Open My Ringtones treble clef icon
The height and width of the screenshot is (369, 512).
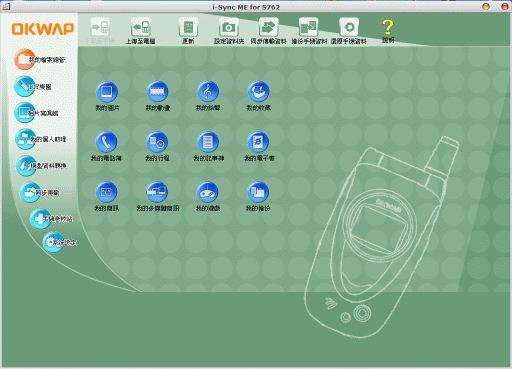[208, 91]
